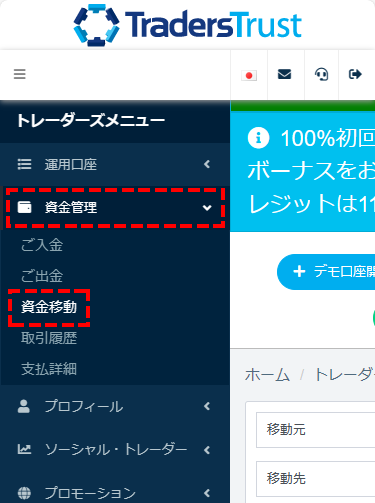Image resolution: width=375 pixels, height=503 pixels.
Task: Click the chart icon beside ソーシャル・トレーダー
Action: (x=24, y=449)
